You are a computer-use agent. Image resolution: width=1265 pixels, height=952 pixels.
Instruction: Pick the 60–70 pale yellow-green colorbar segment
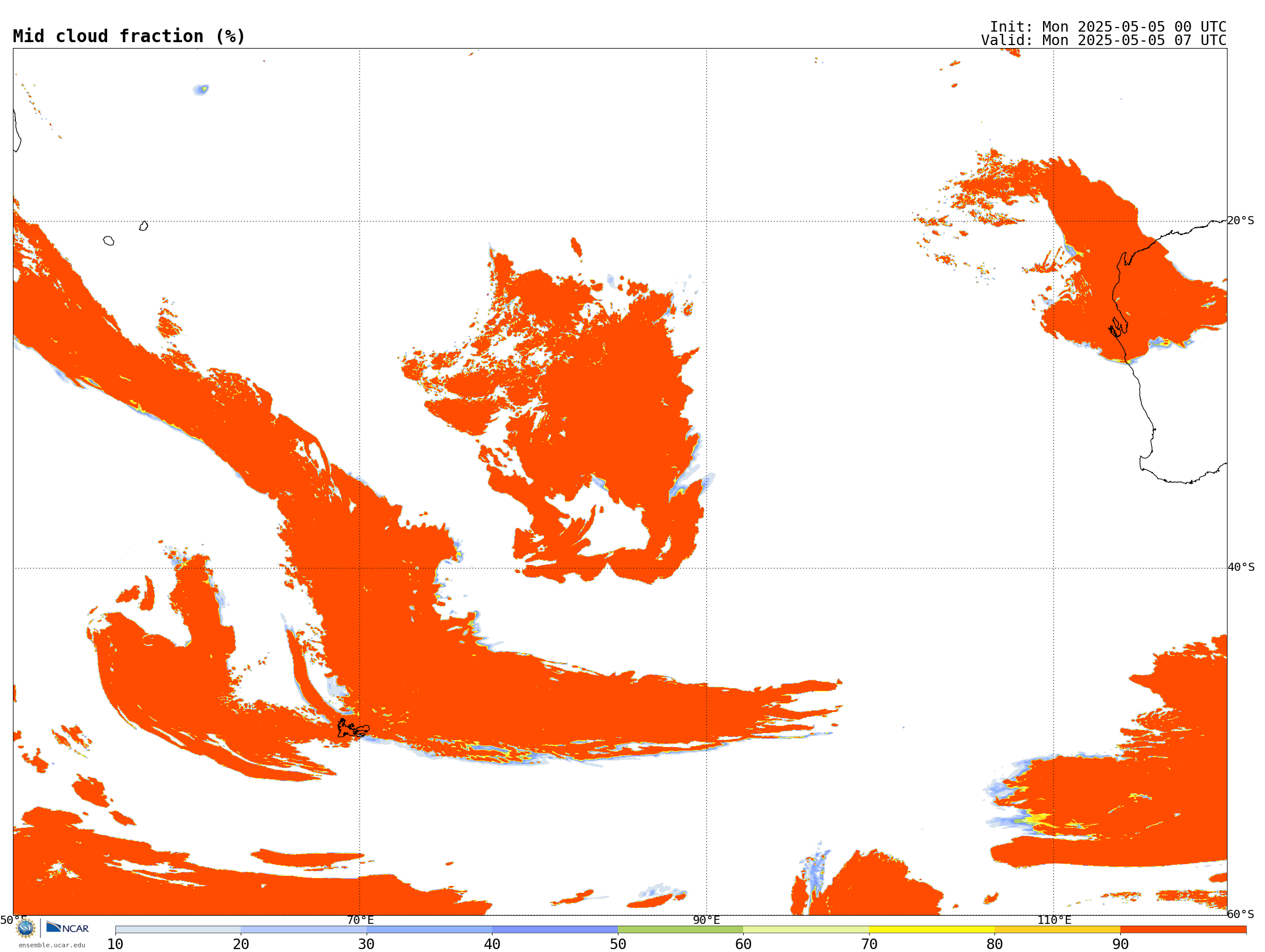(x=806, y=930)
